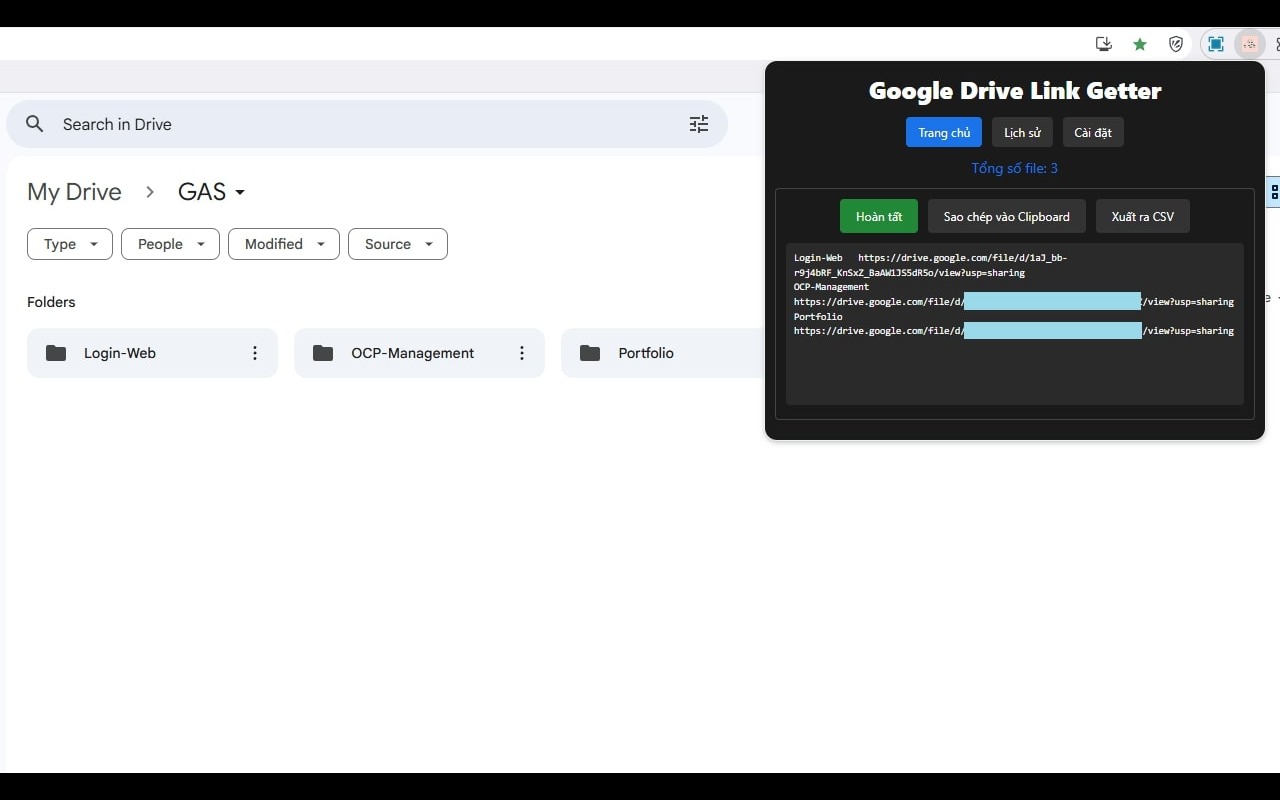Click the search magnifying glass icon
Image resolution: width=1280 pixels, height=800 pixels.
point(34,123)
